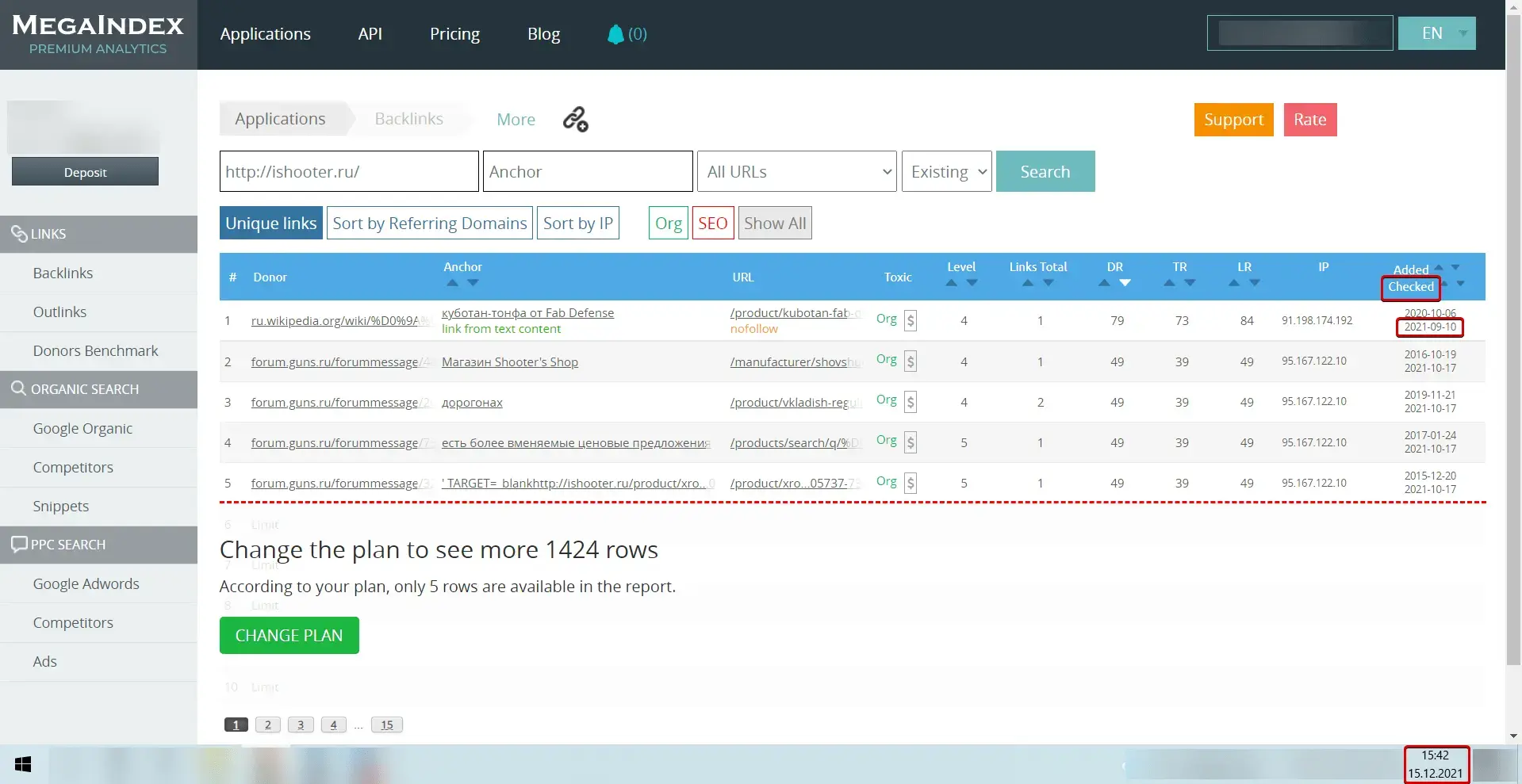Click the dollar icon in row 1
Viewport: 1522px width, 784px height.
coord(911,320)
